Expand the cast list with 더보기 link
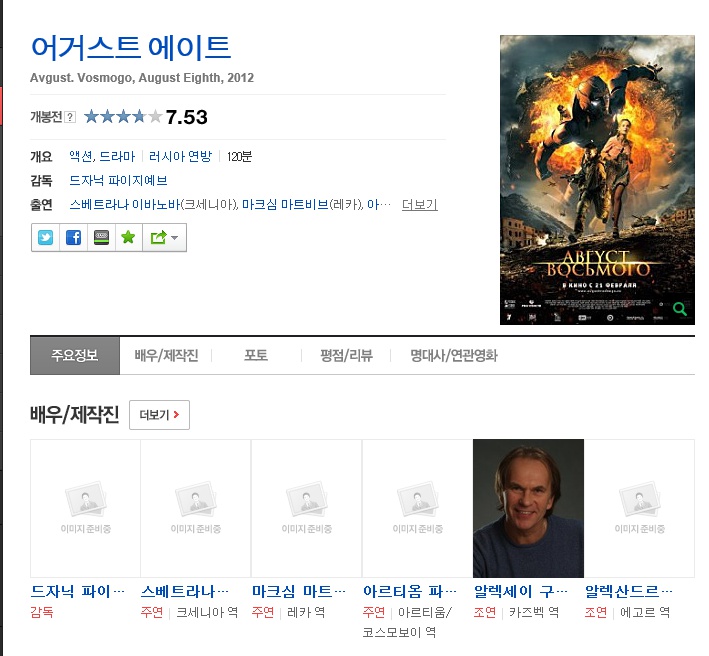The image size is (709, 656). point(419,205)
